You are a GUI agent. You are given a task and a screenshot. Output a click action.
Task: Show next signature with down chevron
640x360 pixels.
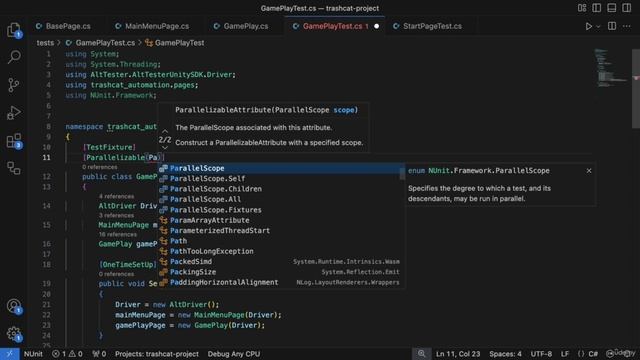pos(164,148)
